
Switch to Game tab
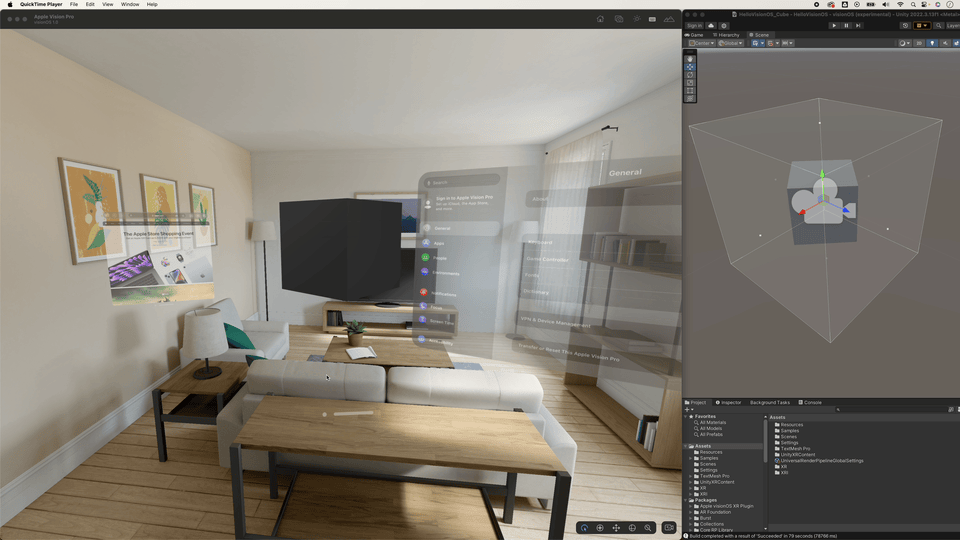694,35
